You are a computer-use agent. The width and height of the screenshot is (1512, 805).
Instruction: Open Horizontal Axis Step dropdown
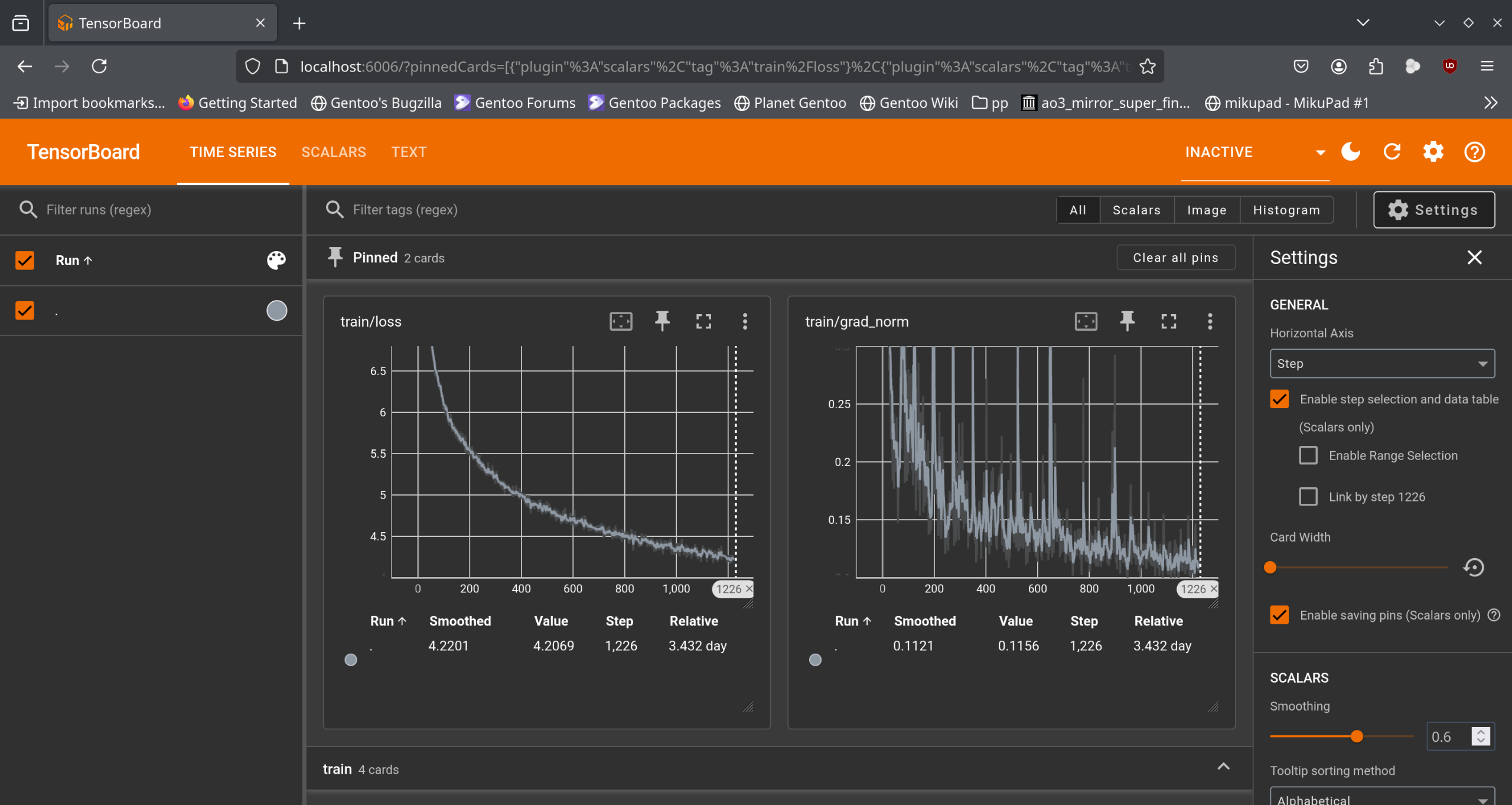tap(1382, 363)
